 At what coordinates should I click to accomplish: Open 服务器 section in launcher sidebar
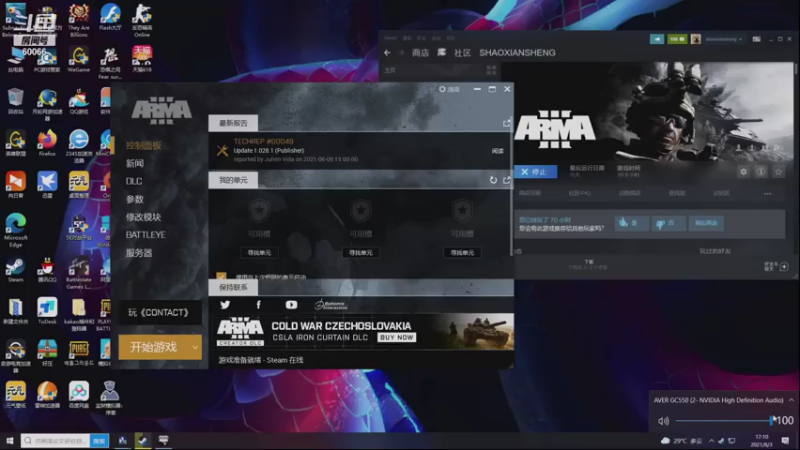pyautogui.click(x=139, y=253)
